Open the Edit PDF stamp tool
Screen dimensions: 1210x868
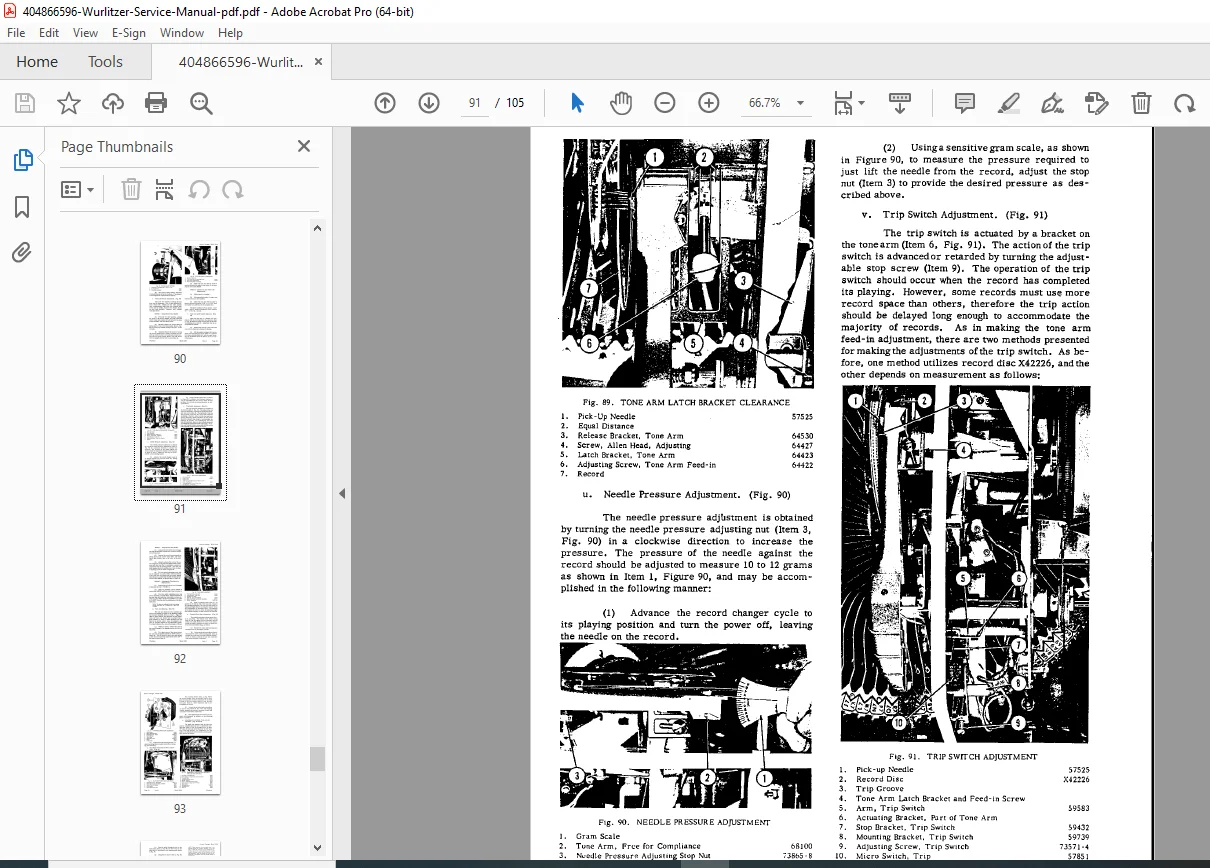[x=1097, y=103]
